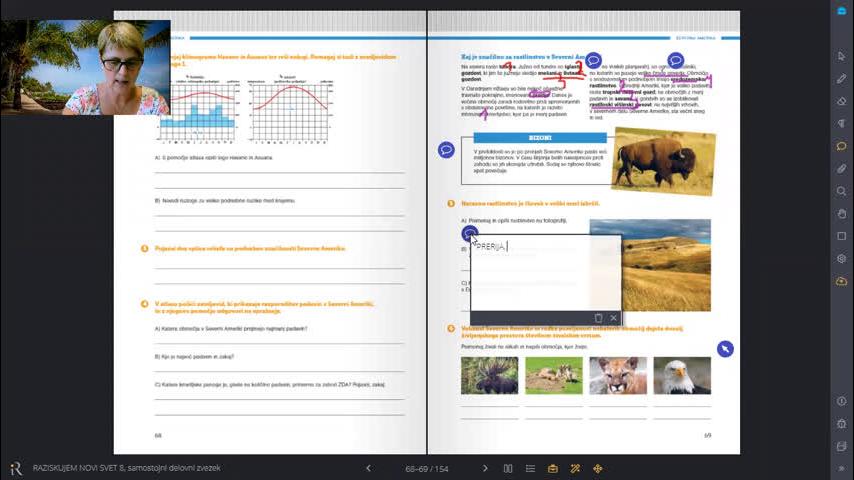
Task: Select the comment note tool
Action: [x=841, y=146]
